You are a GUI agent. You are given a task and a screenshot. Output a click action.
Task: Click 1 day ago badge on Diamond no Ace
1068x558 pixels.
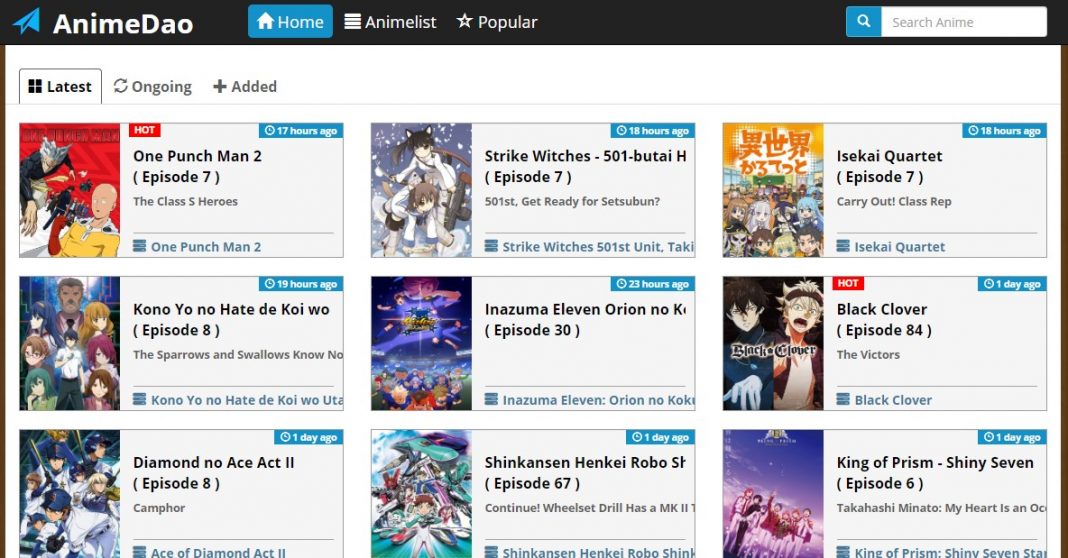point(309,437)
